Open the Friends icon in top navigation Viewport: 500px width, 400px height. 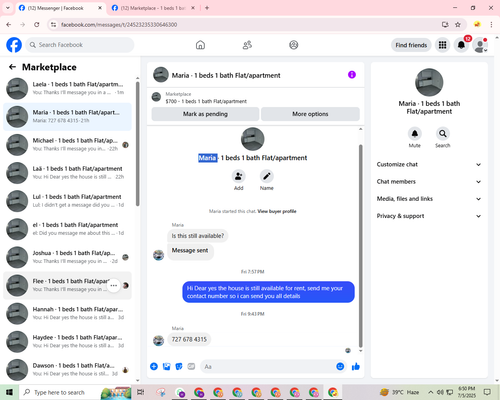247,45
